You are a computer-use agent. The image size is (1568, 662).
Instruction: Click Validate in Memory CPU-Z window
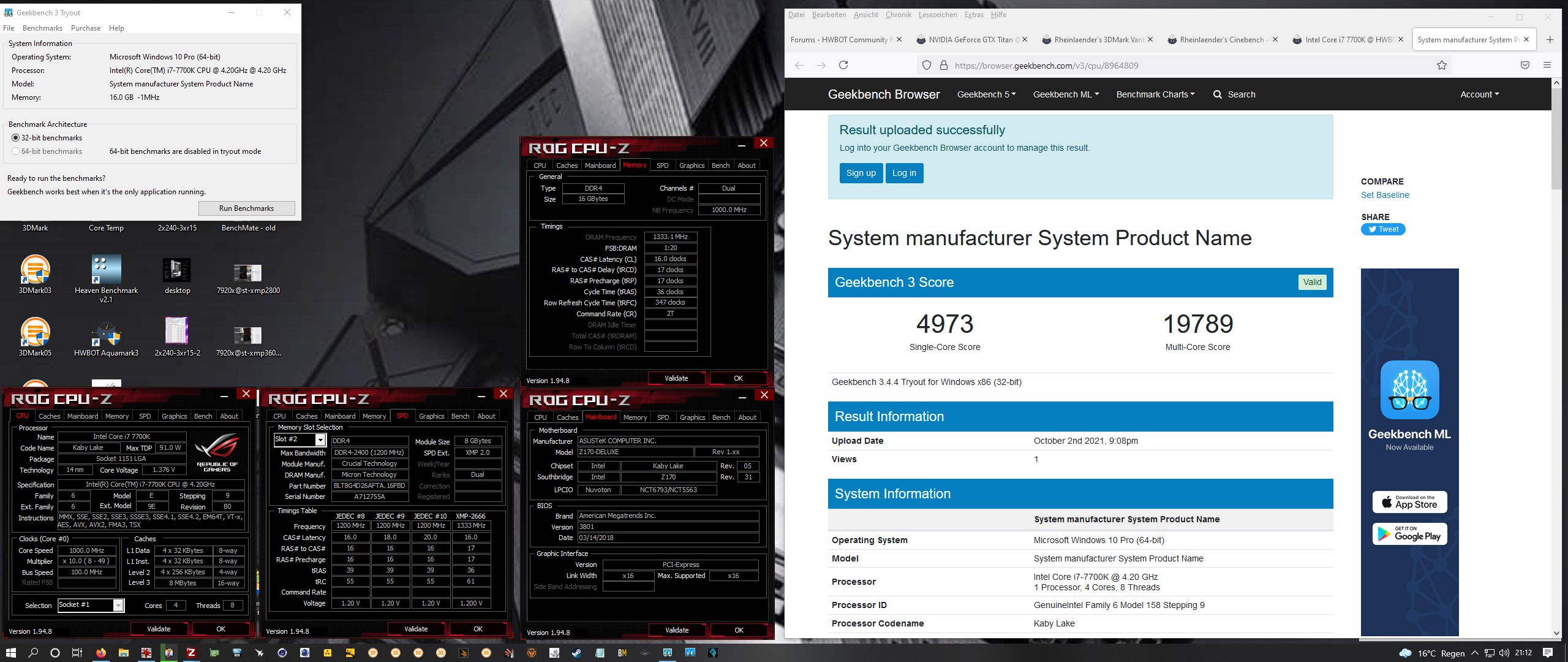pos(676,378)
